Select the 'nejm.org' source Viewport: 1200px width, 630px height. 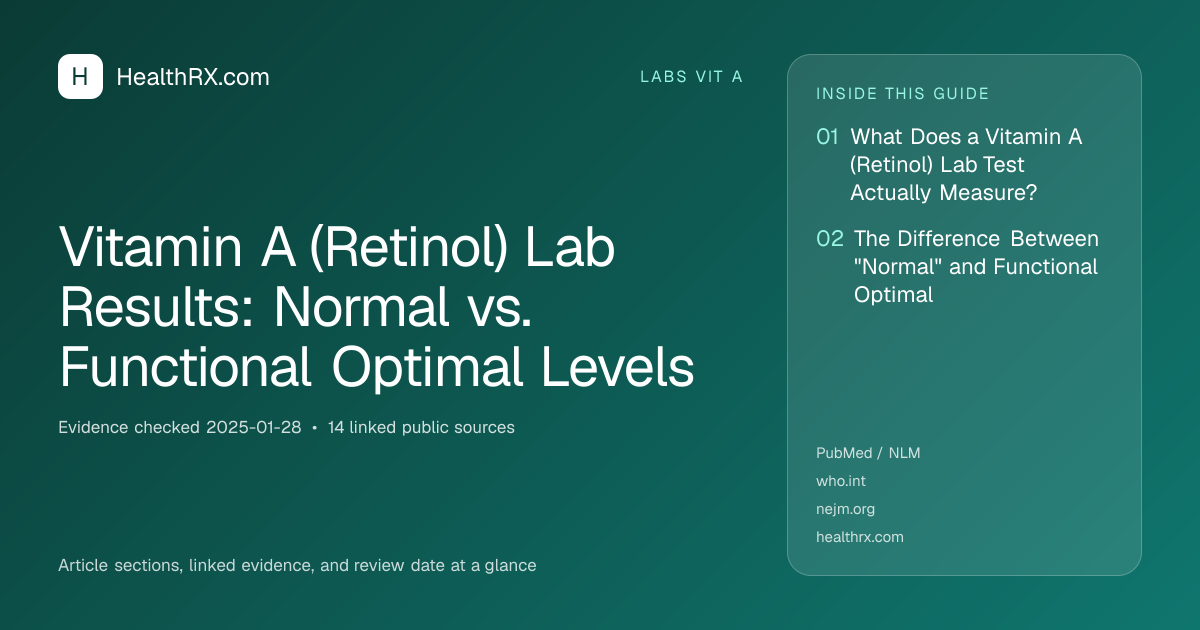click(x=845, y=509)
